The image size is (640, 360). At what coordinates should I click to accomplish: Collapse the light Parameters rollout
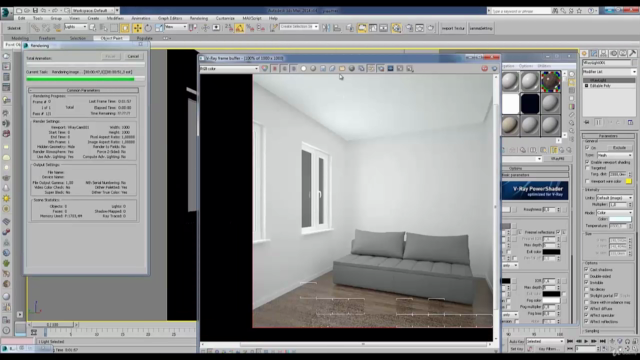click(x=608, y=136)
